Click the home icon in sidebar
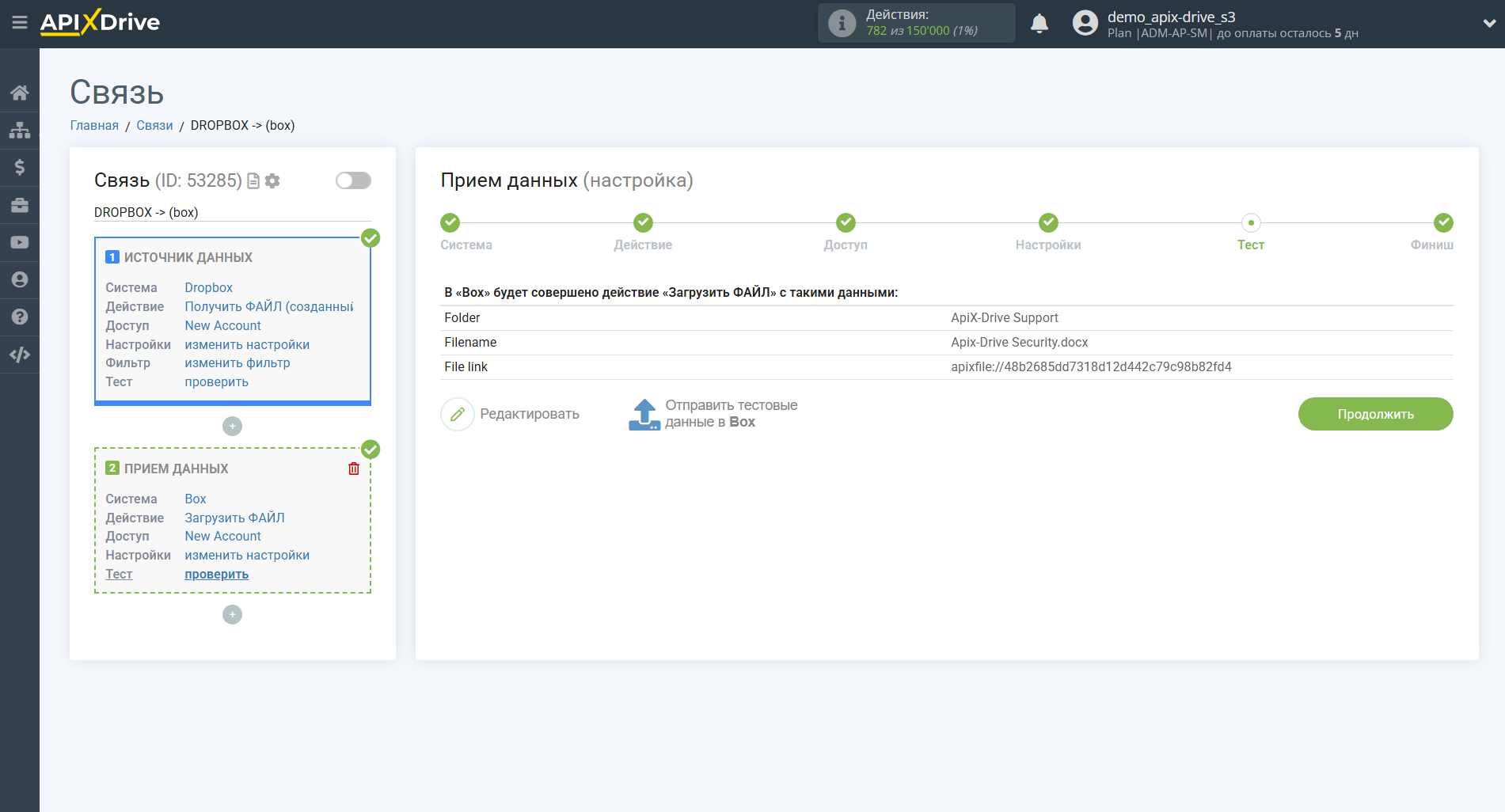Viewport: 1505px width, 812px height. (x=20, y=93)
